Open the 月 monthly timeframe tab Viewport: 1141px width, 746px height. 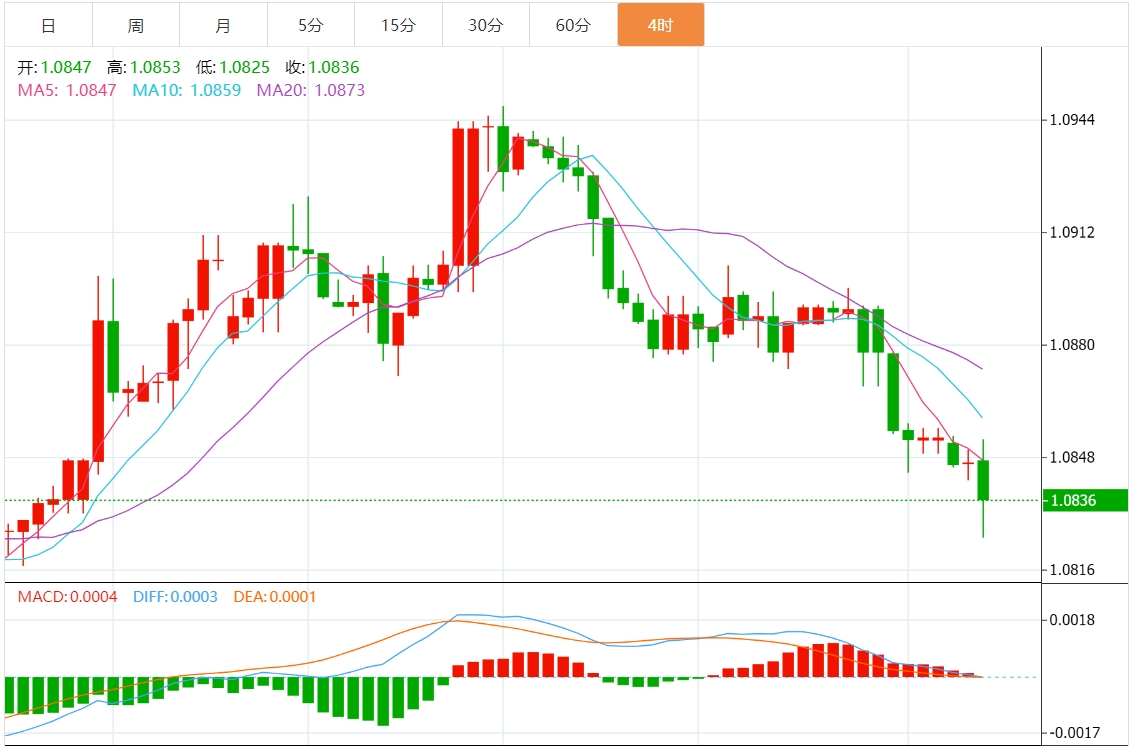tap(223, 25)
